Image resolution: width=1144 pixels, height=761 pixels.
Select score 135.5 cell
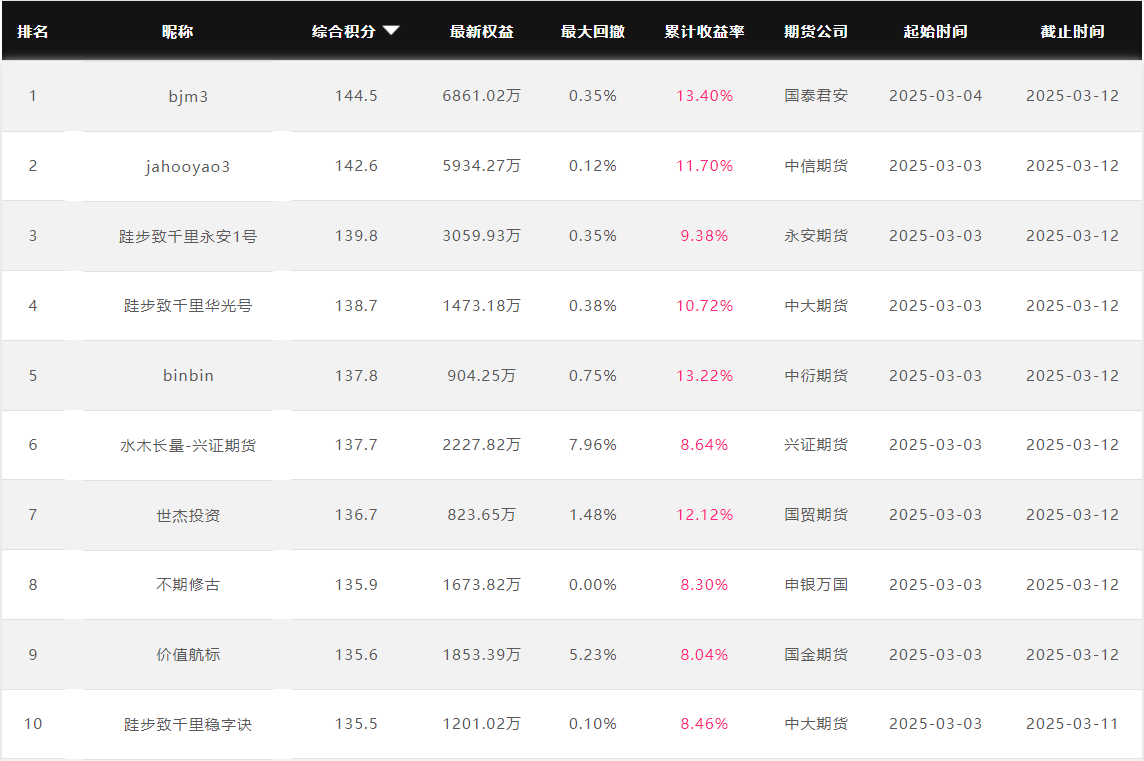[356, 724]
